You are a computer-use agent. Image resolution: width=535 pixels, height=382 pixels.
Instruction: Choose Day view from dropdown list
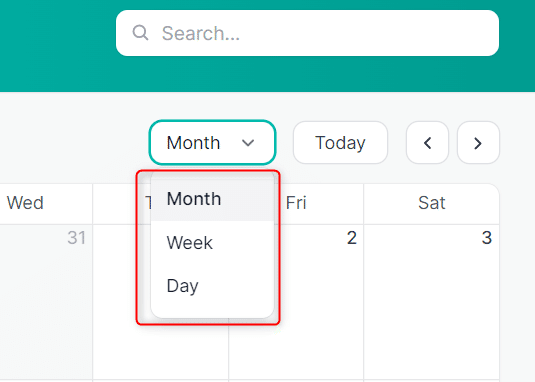click(x=212, y=285)
